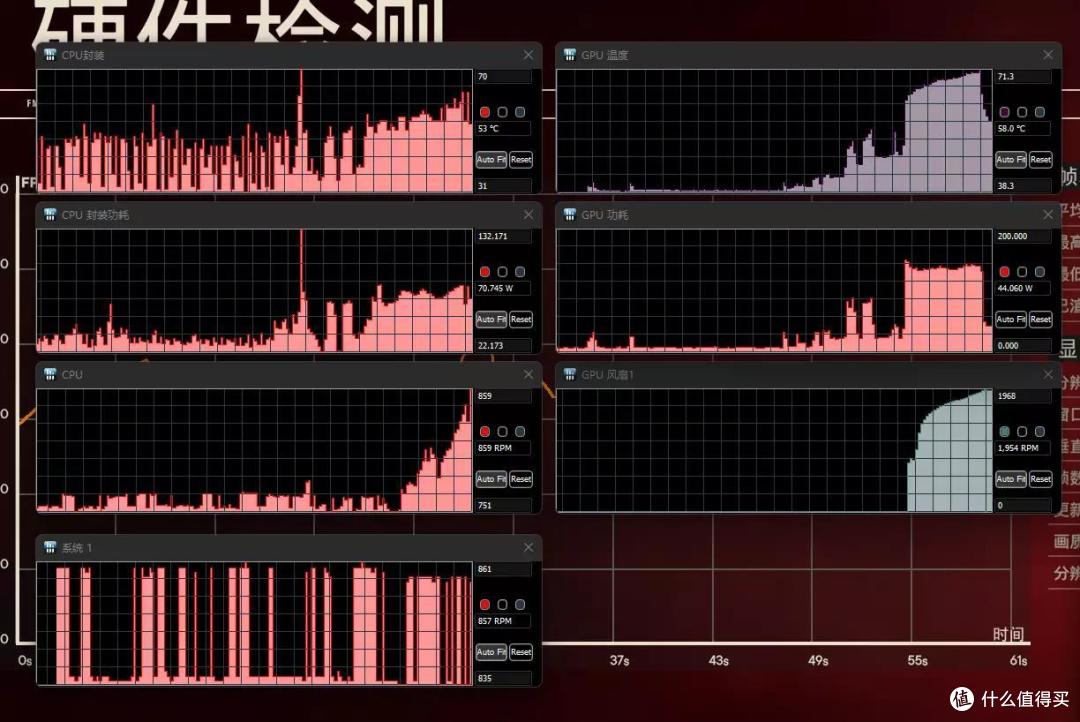The width and height of the screenshot is (1080, 722).
Task: Edit the max value 71.3 in GPU 温度
Action: (1023, 76)
